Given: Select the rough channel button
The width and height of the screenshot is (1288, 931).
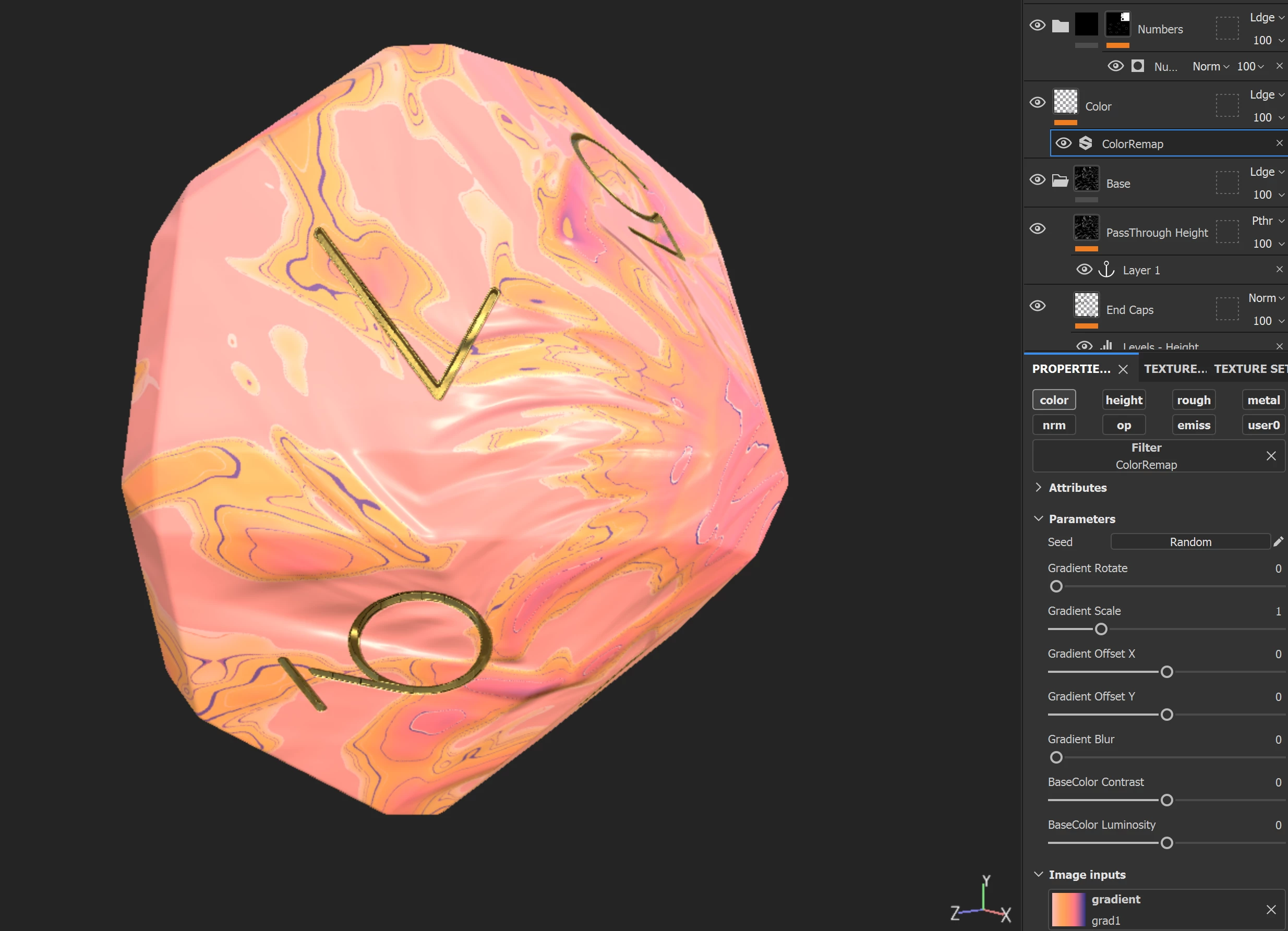Looking at the screenshot, I should coord(1193,400).
